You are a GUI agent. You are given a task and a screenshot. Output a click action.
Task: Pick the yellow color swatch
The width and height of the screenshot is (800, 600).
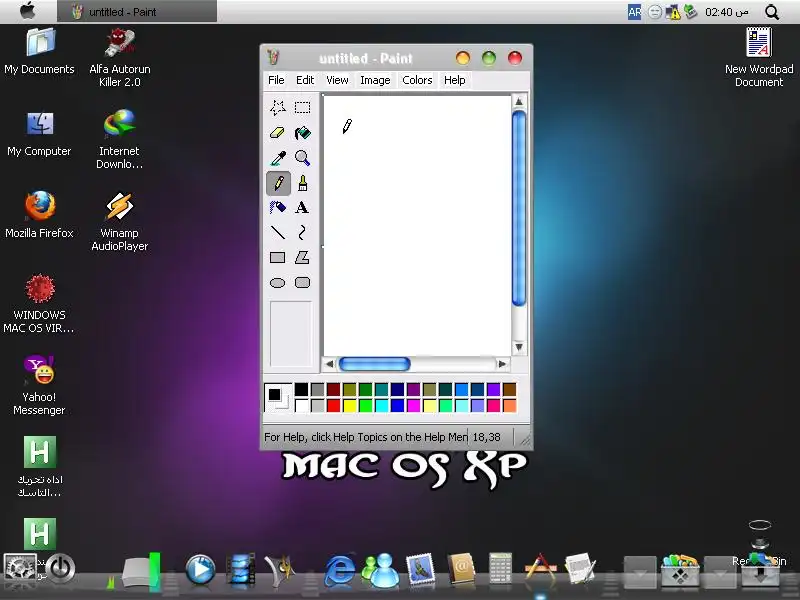349,406
